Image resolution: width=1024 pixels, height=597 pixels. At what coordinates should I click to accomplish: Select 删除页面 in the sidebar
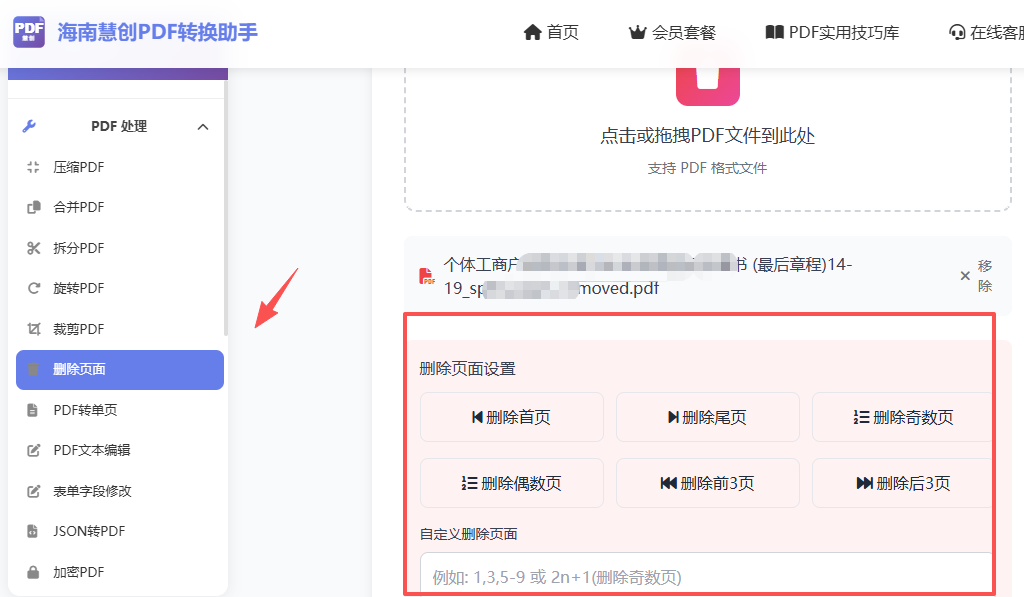[x=120, y=370]
